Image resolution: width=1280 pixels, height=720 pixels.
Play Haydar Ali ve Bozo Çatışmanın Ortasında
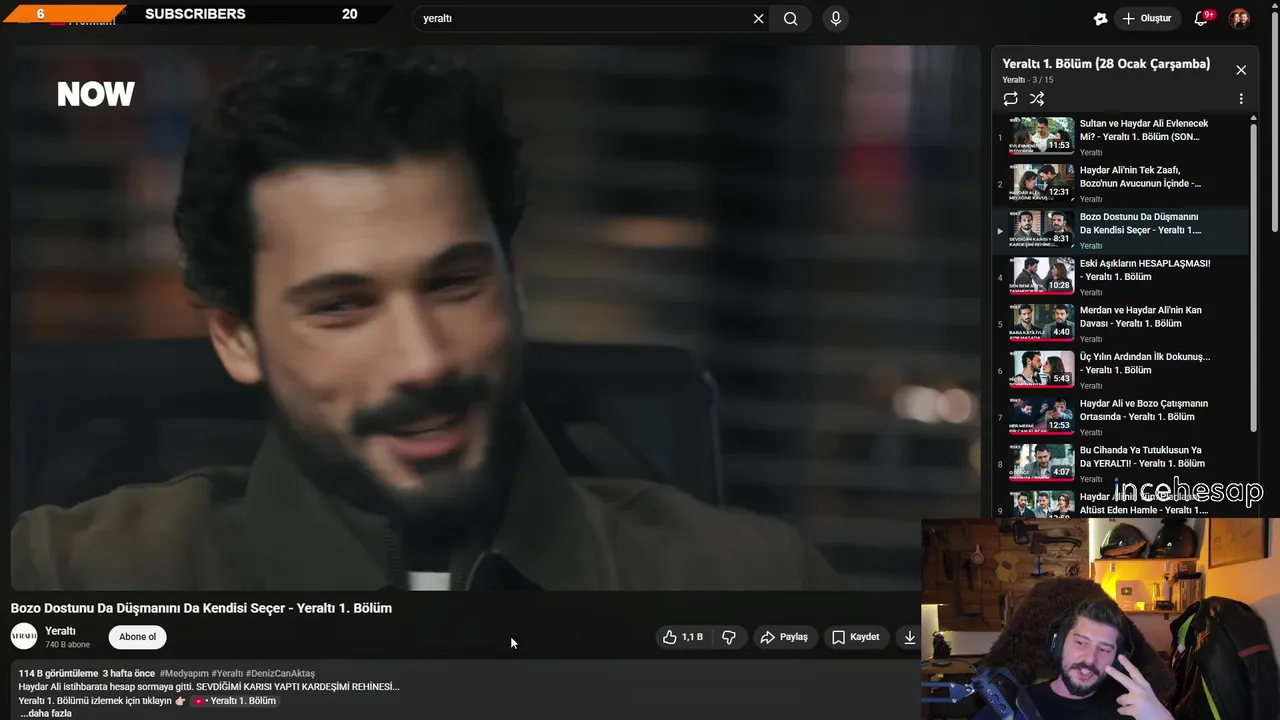[1122, 417]
